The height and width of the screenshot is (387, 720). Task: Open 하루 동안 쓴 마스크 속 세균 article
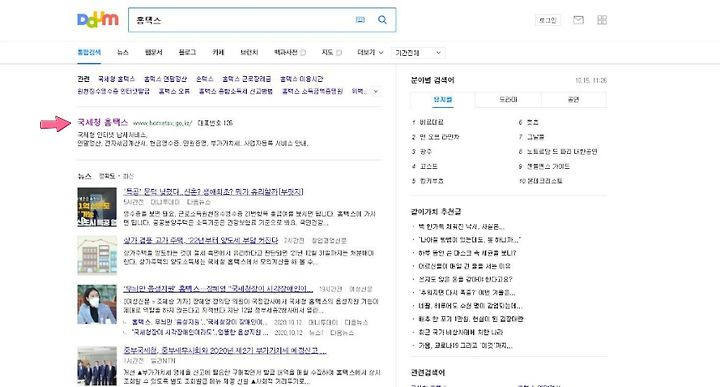pos(467,253)
